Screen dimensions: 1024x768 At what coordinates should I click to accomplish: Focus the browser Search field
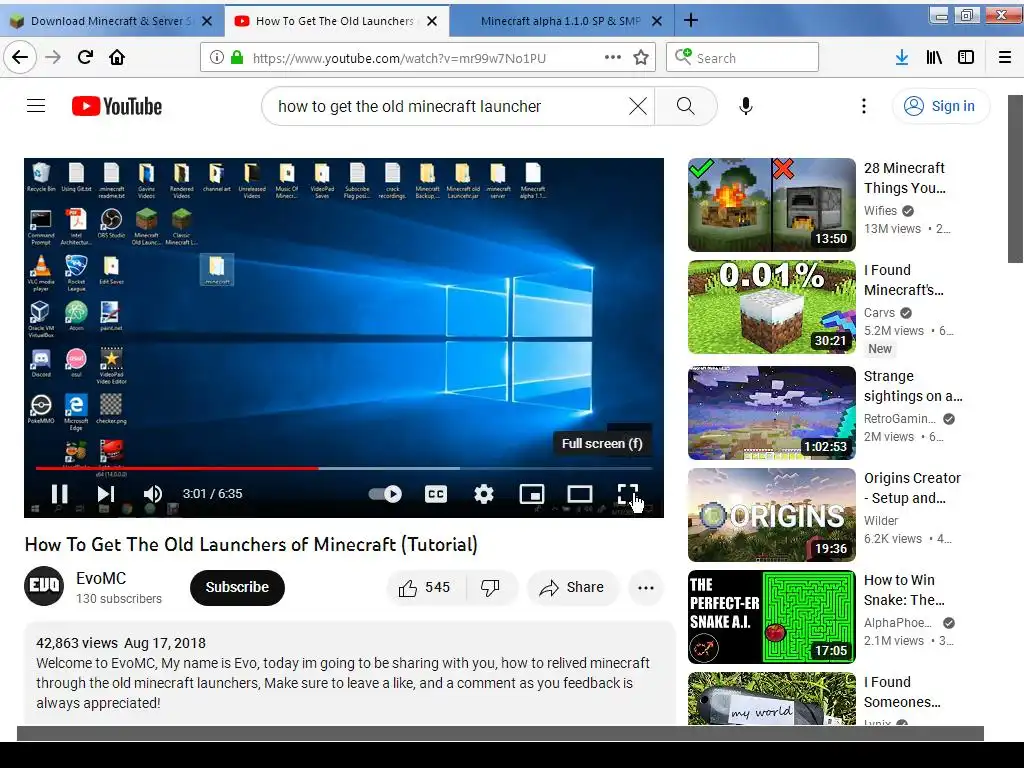click(x=743, y=57)
